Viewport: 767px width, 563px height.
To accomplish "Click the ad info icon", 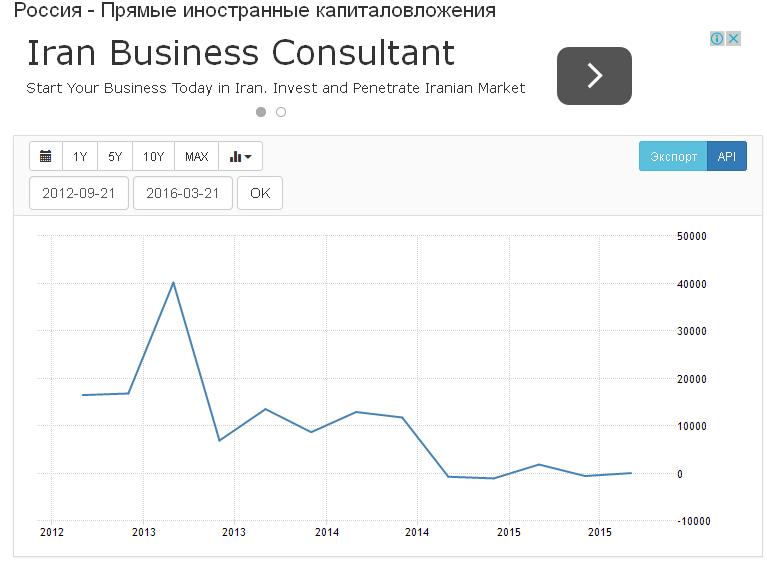I will (717, 38).
